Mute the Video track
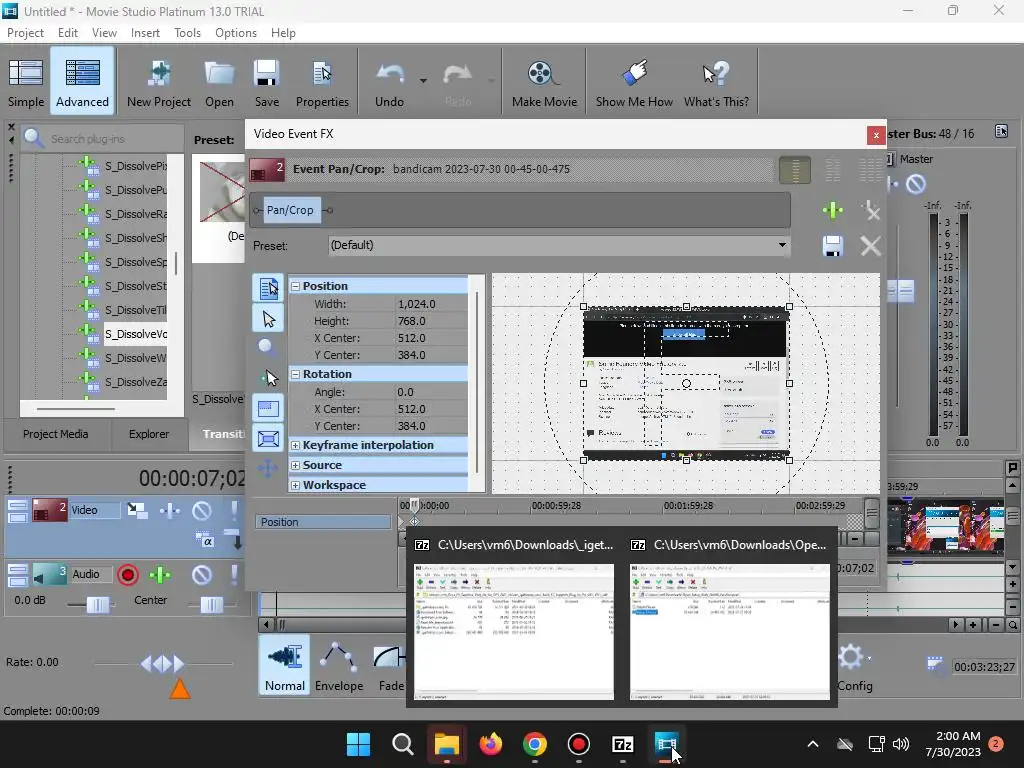The height and width of the screenshot is (768, 1024). click(202, 510)
